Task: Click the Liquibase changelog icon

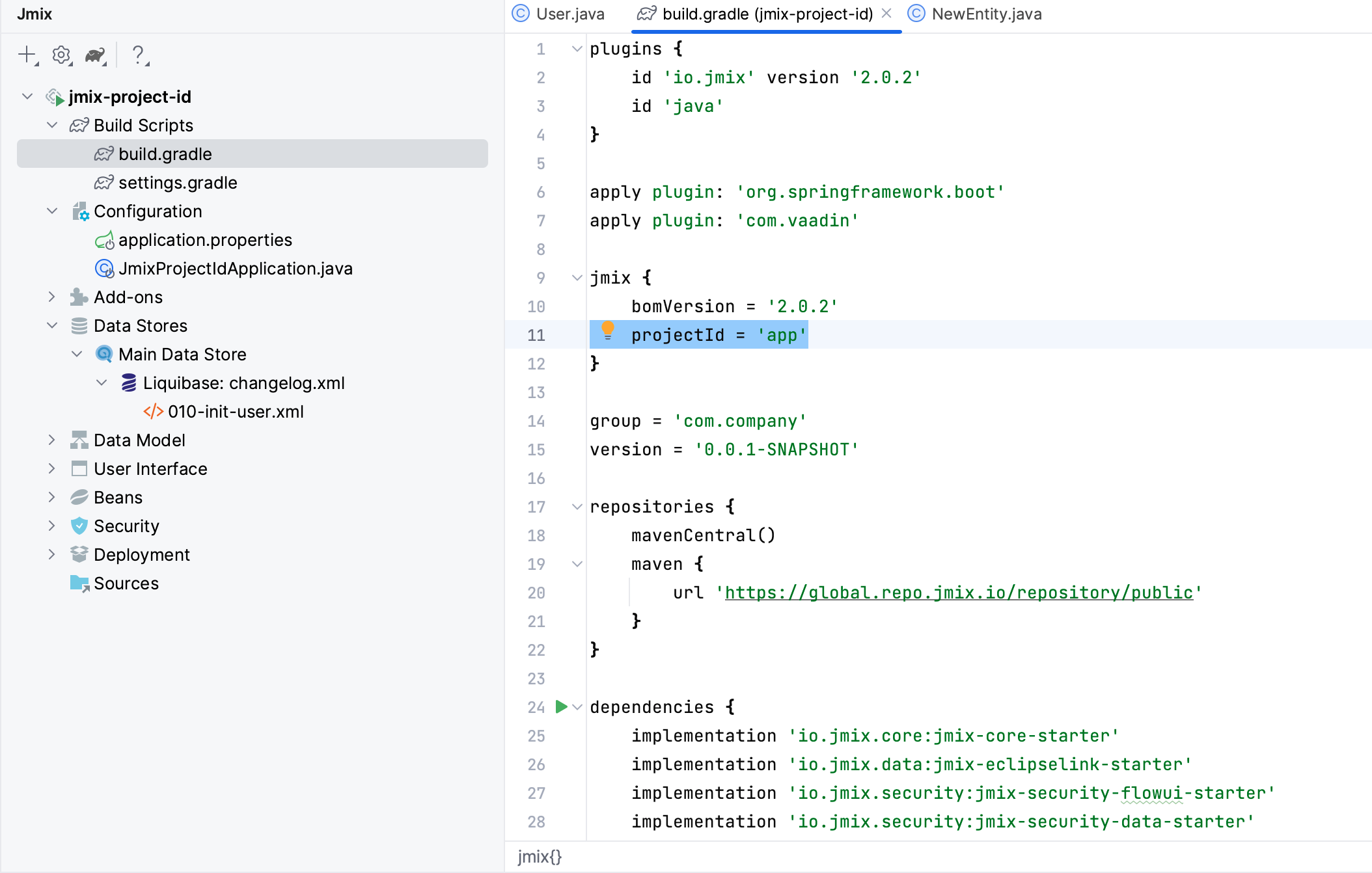Action: pos(129,383)
